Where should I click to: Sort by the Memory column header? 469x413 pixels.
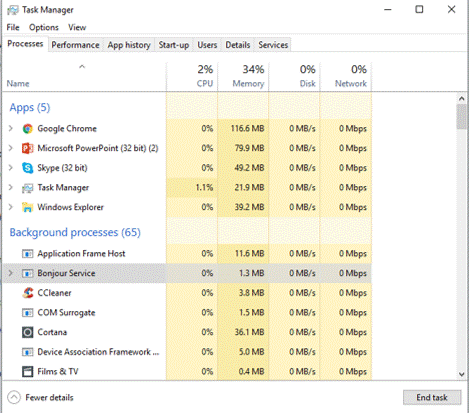click(243, 76)
